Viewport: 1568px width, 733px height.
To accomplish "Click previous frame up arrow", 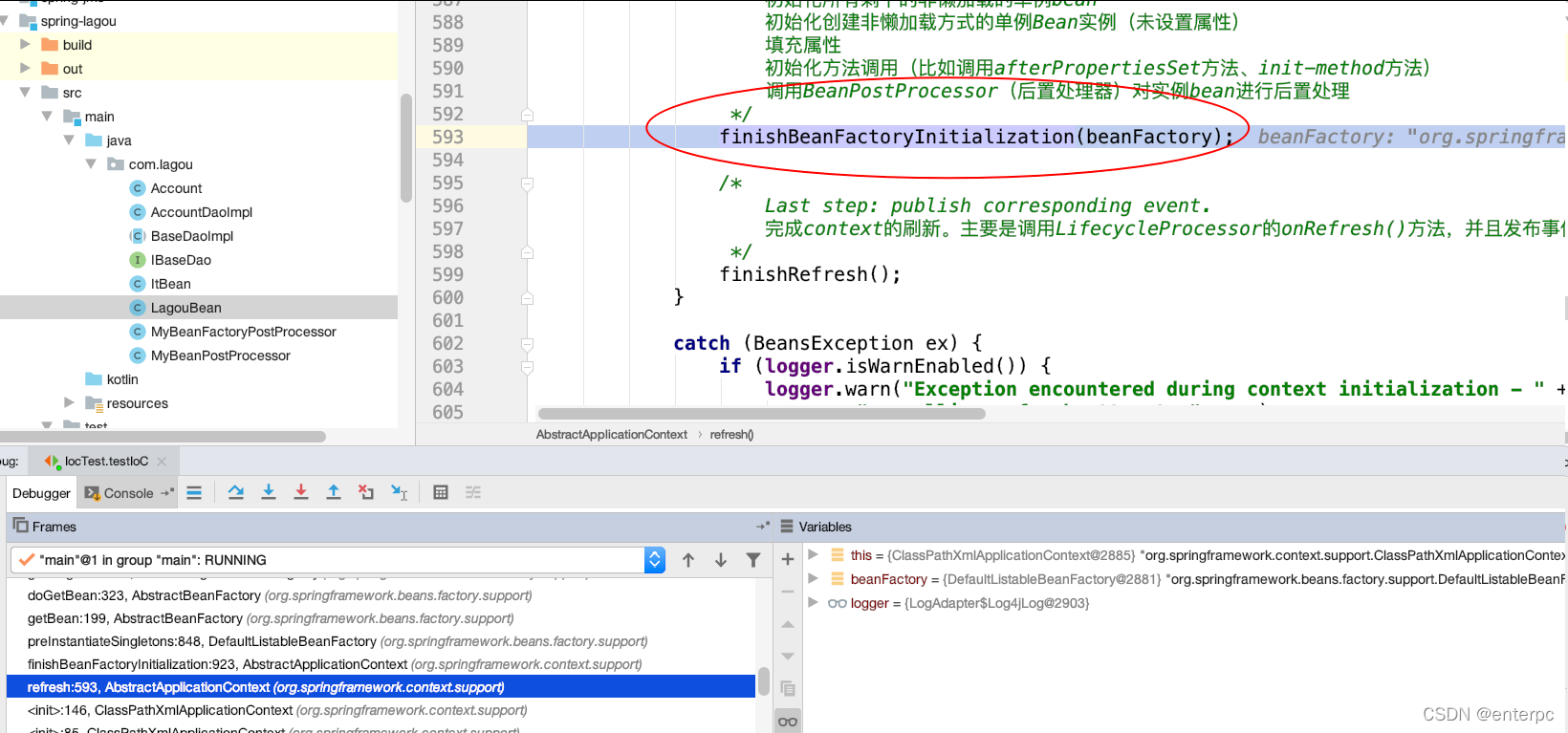I will [688, 560].
